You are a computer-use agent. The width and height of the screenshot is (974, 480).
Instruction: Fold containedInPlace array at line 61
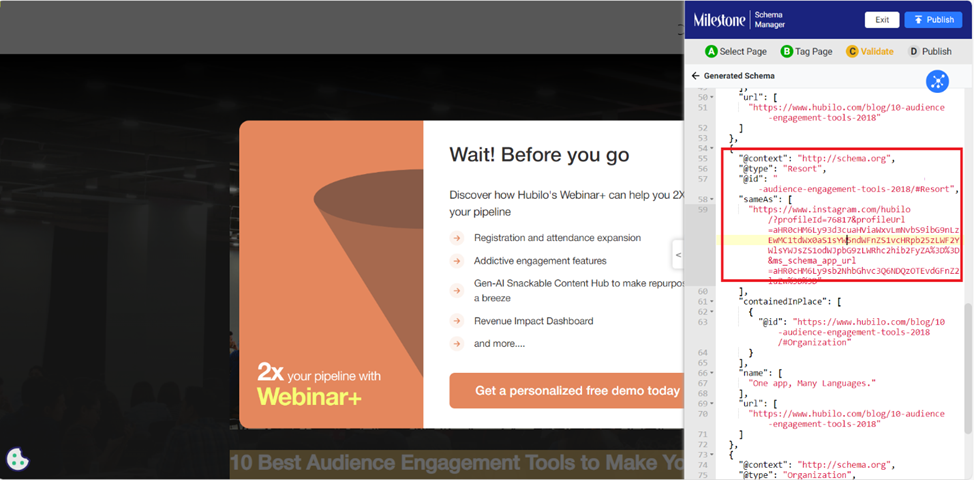712,302
